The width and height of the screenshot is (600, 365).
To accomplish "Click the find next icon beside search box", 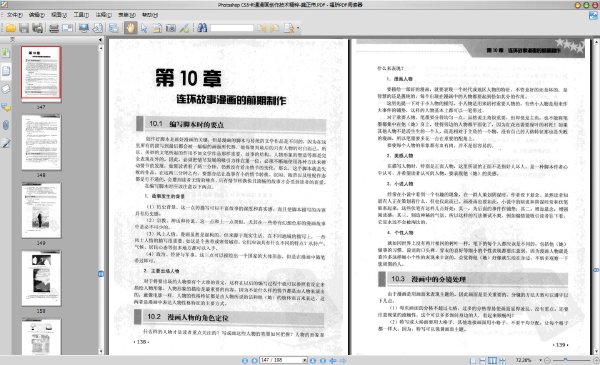I will (274, 28).
